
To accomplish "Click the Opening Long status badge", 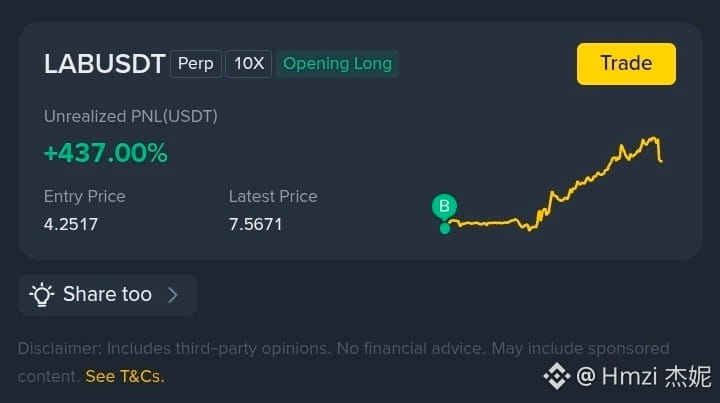I will pos(338,64).
